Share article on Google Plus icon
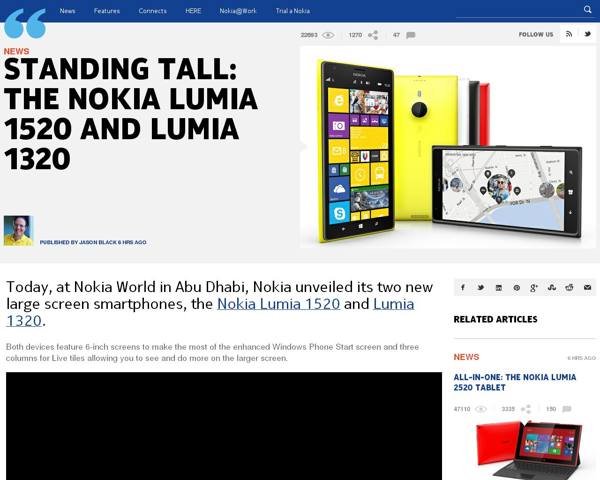 point(534,287)
